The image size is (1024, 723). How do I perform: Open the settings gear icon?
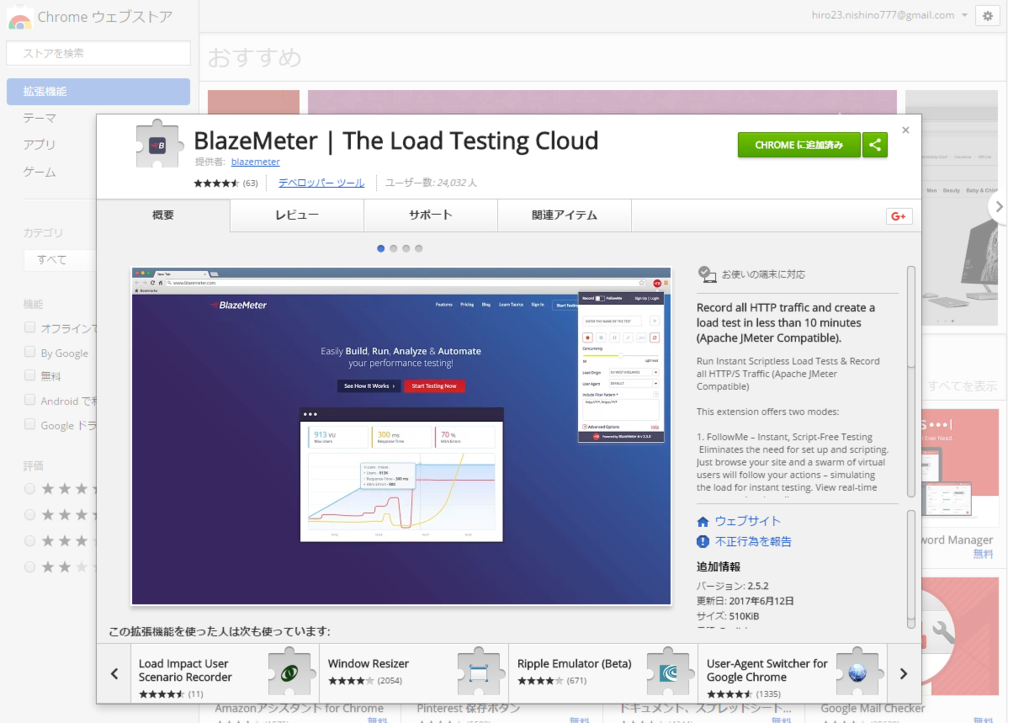pos(987,16)
